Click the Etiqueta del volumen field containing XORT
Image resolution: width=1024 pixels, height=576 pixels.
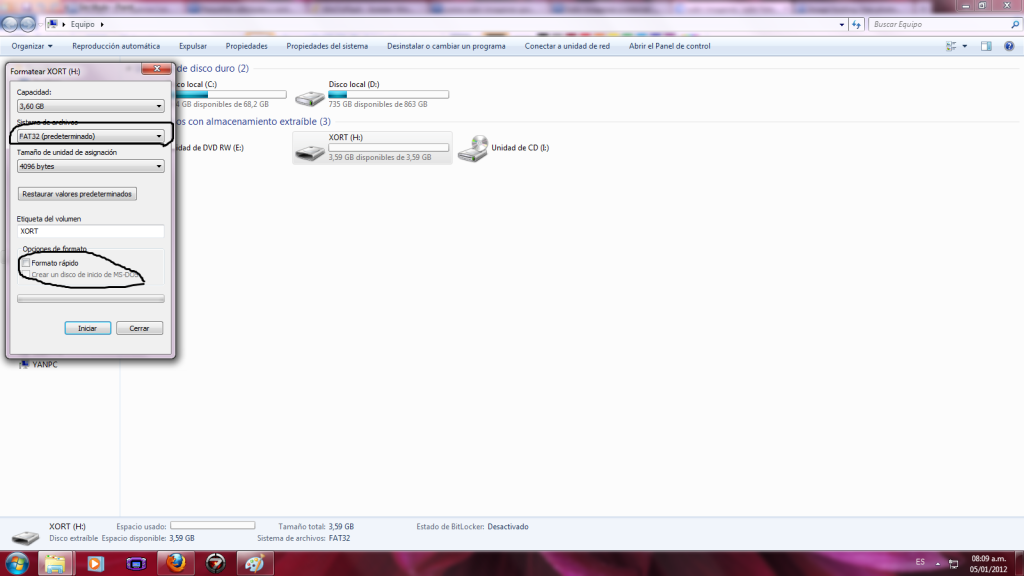[x=90, y=231]
